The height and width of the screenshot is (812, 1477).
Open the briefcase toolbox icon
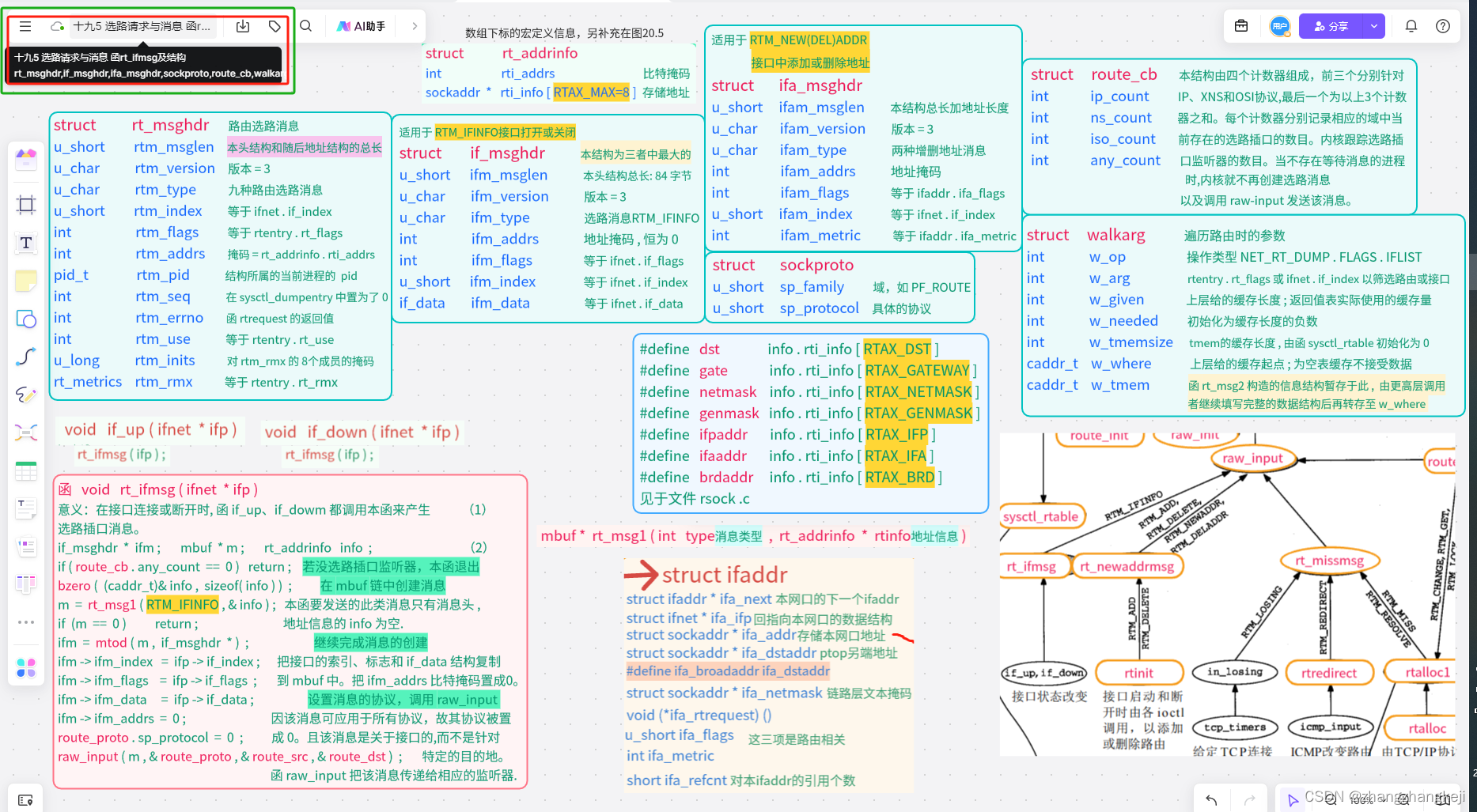(1241, 26)
